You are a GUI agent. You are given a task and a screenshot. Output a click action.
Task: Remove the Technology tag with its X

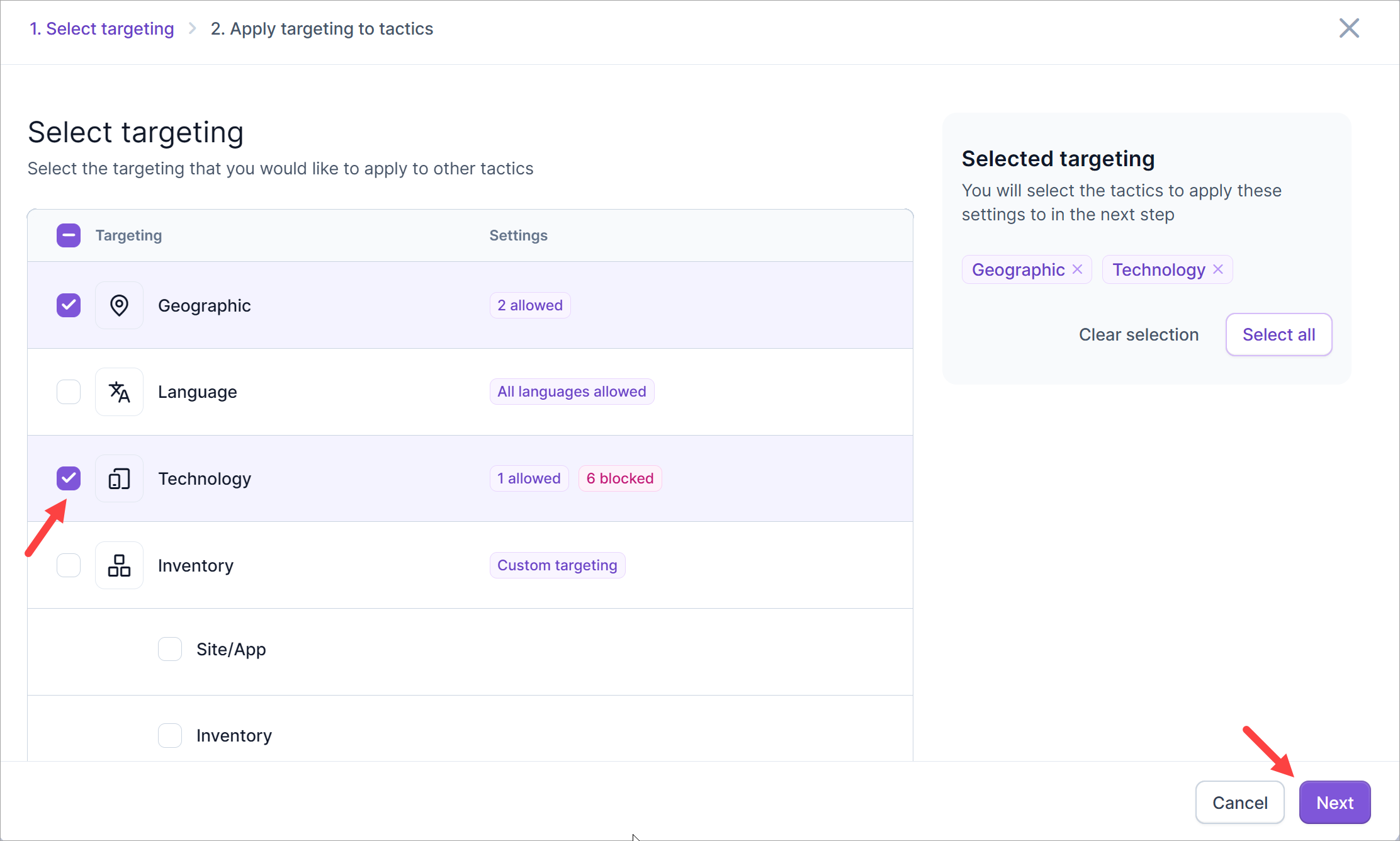pos(1218,269)
